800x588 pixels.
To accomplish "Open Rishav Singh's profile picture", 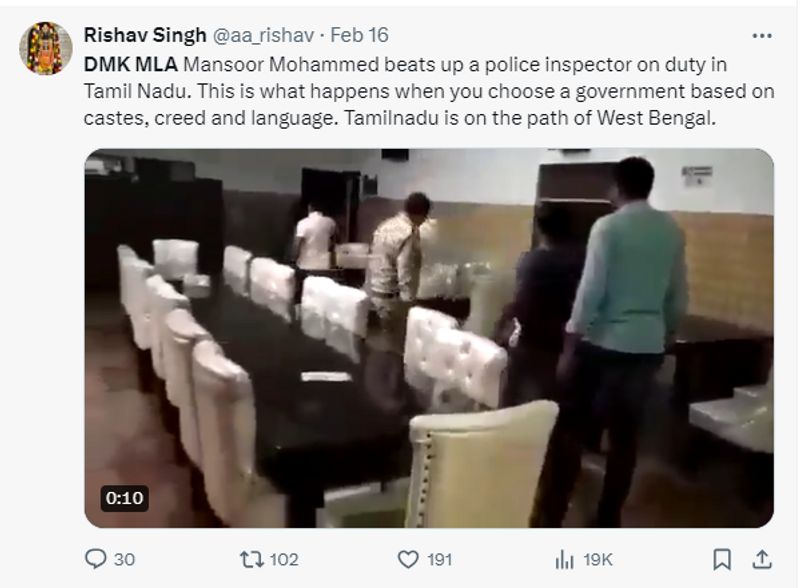I will pos(46,48).
